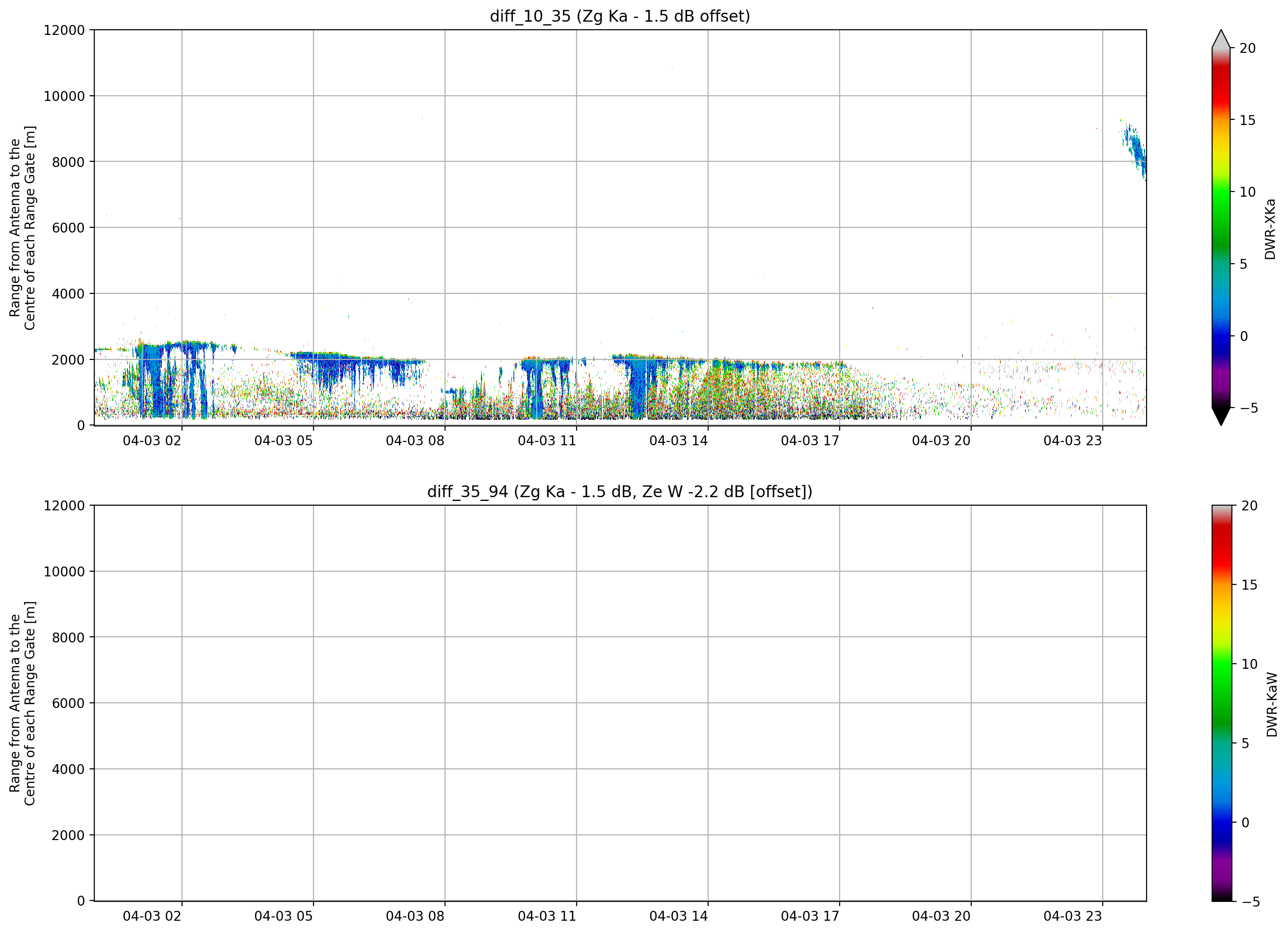This screenshot has height=933, width=1288.
Task: Click the black lower extend arrow on the DWR-XKa colorbar
Action: pyautogui.click(x=1221, y=416)
